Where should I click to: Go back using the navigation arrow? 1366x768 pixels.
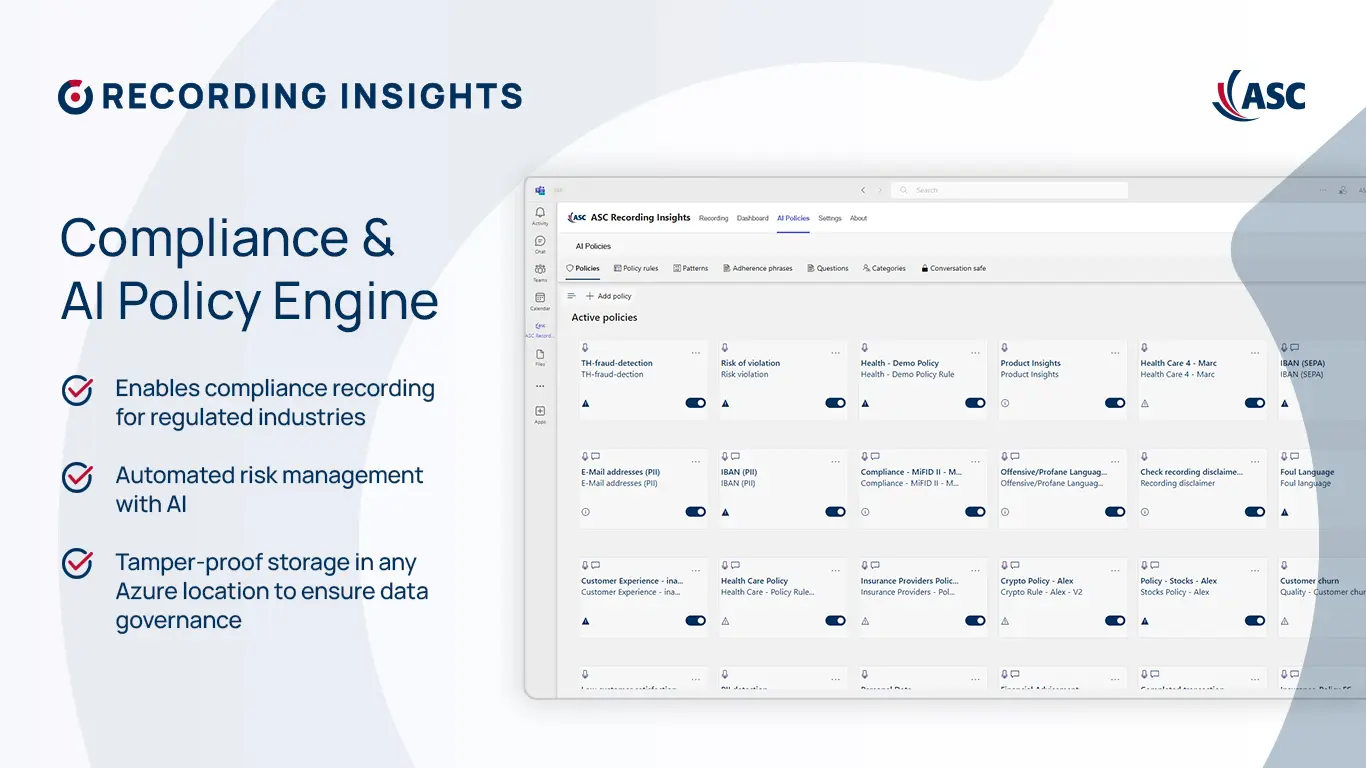click(863, 190)
